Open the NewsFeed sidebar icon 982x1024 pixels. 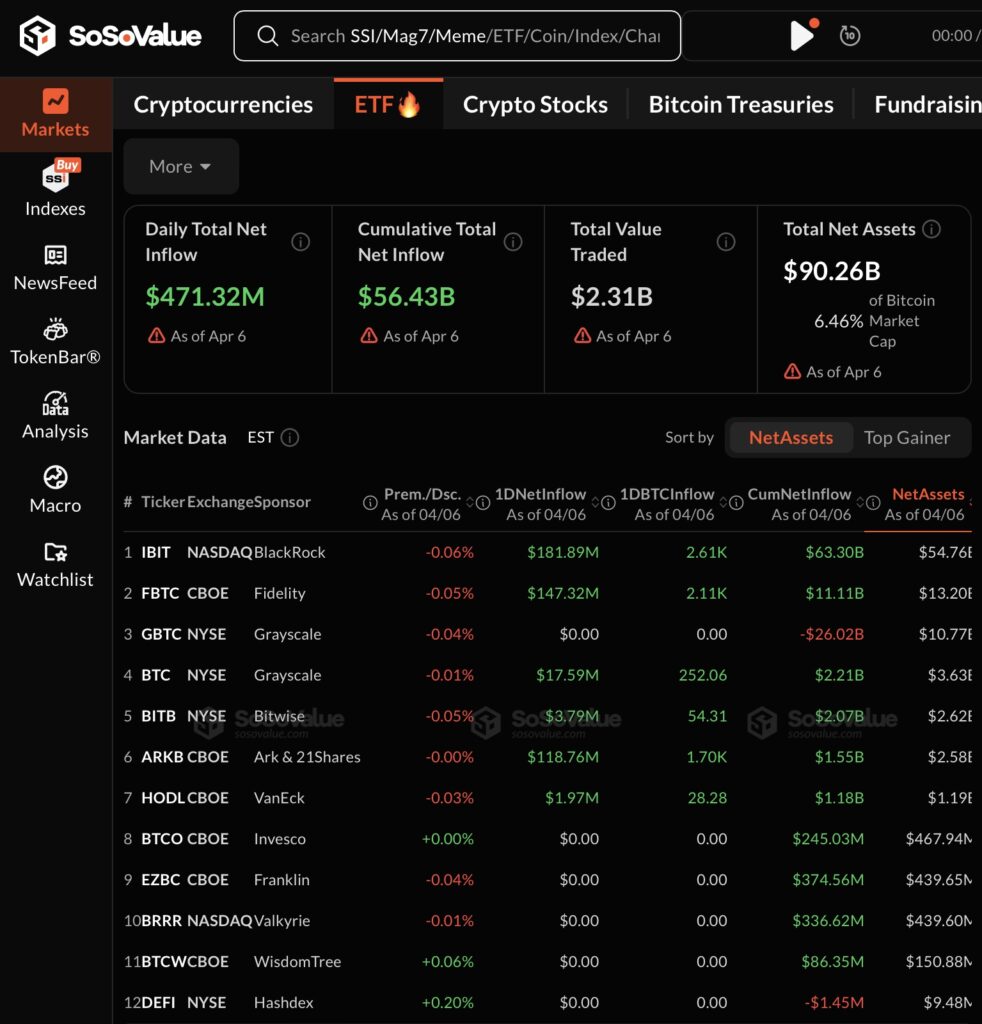[55, 254]
